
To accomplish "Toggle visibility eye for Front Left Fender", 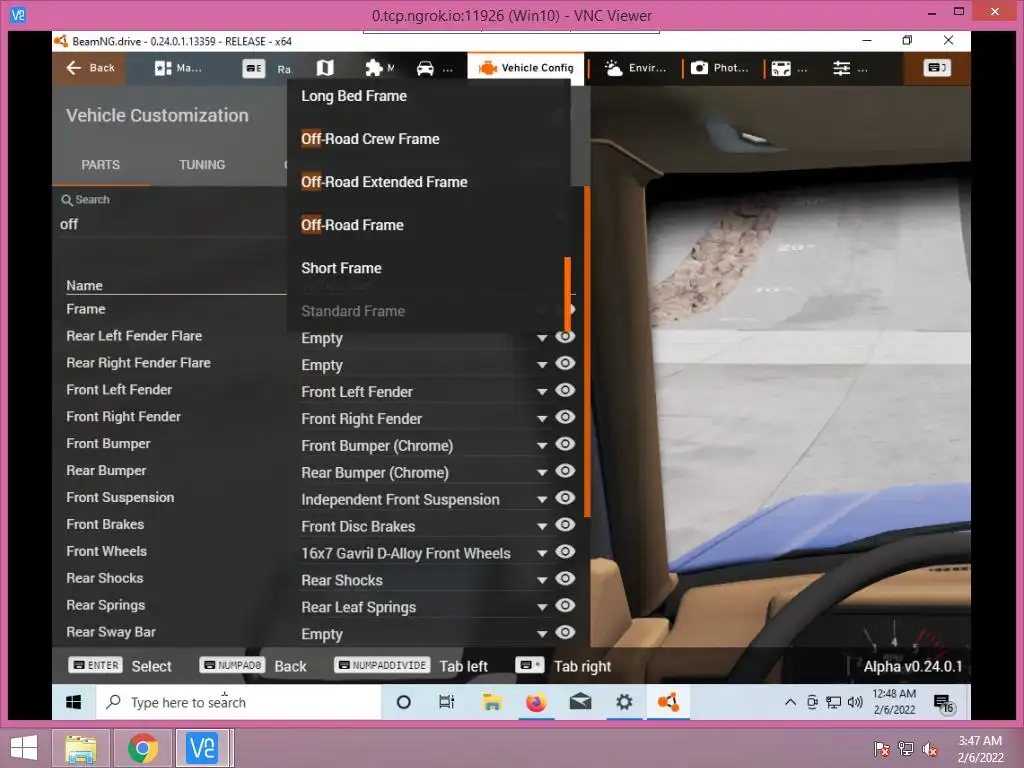I will [565, 390].
